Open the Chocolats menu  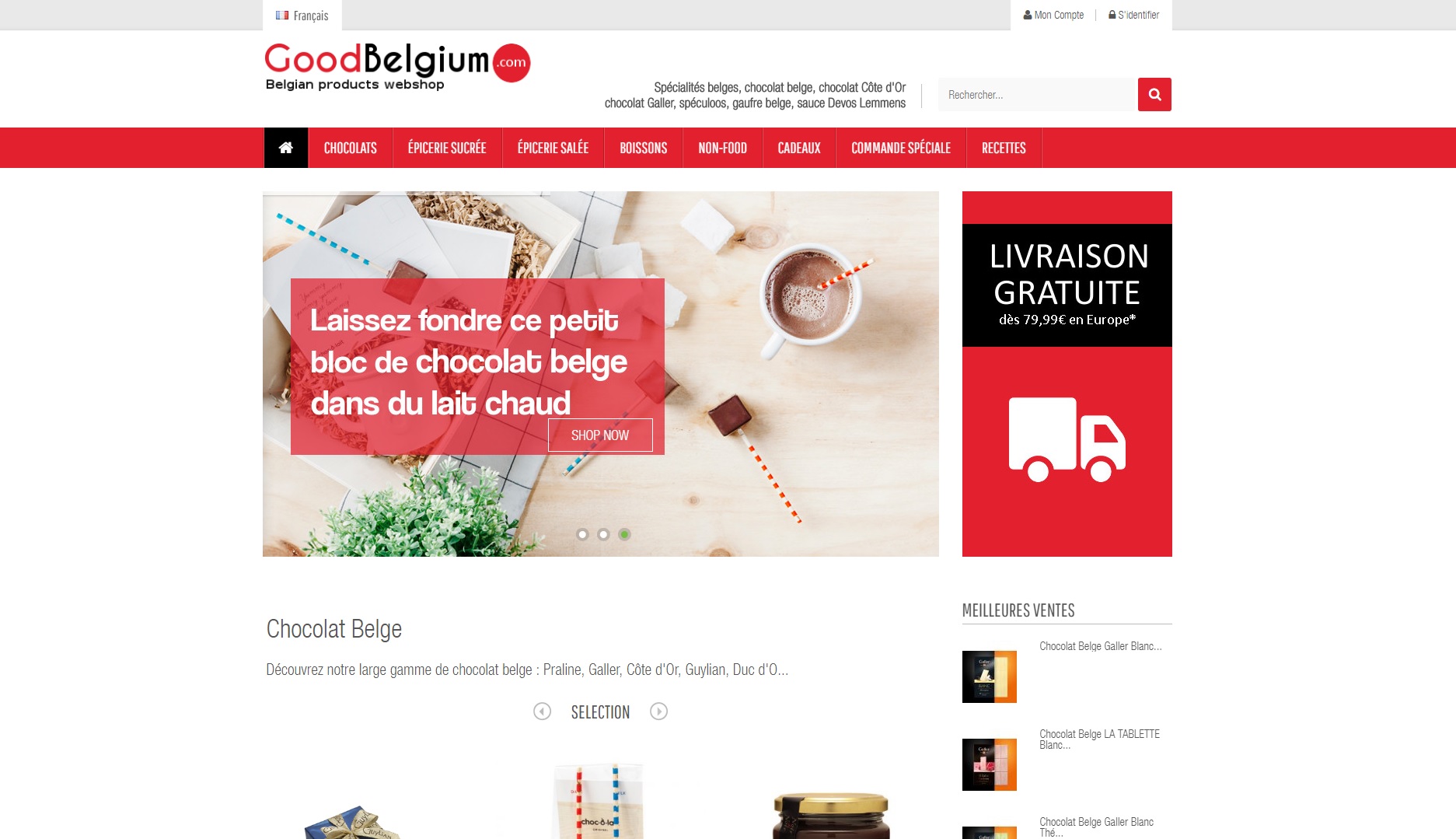tap(350, 148)
